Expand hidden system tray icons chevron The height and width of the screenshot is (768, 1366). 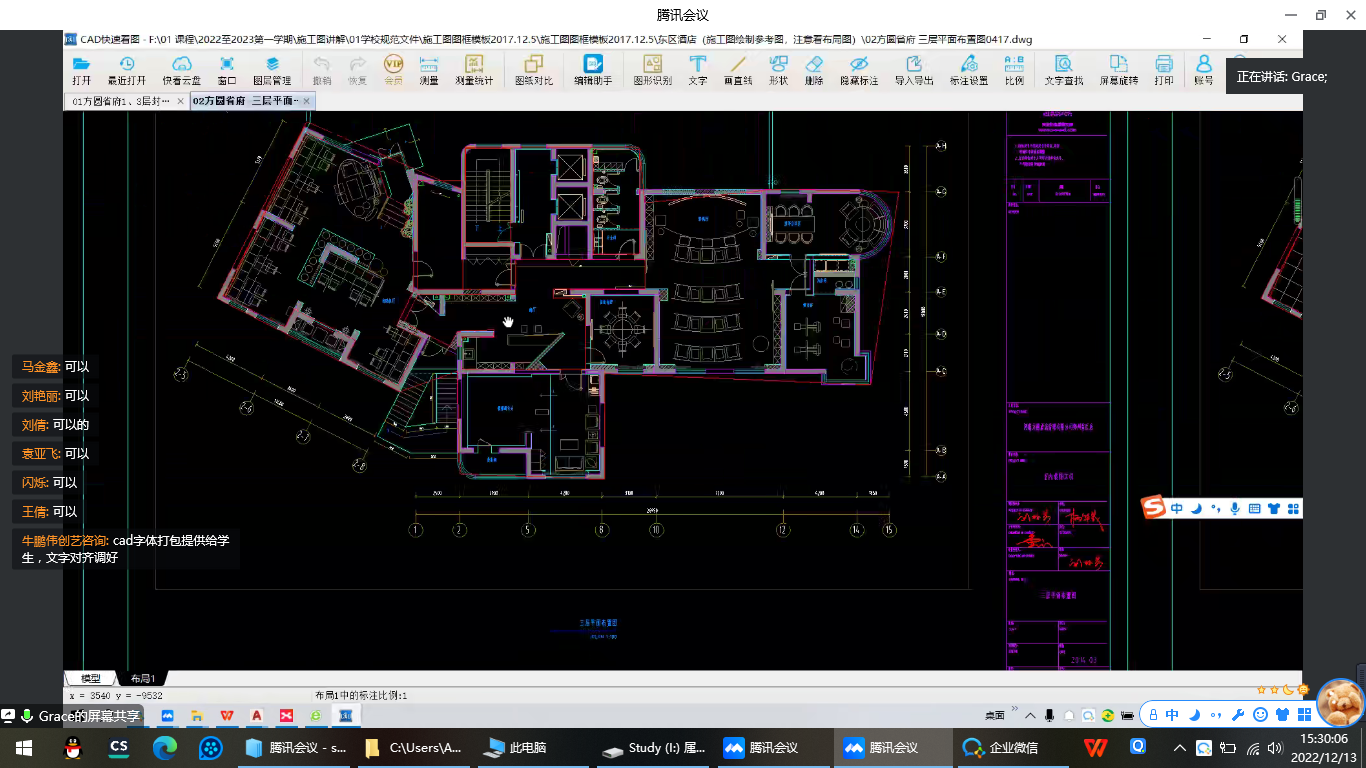(1179, 748)
